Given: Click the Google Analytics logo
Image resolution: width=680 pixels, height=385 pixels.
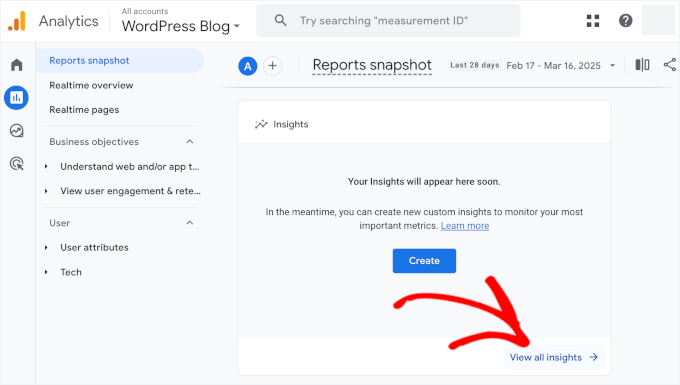Looking at the screenshot, I should pyautogui.click(x=17, y=20).
